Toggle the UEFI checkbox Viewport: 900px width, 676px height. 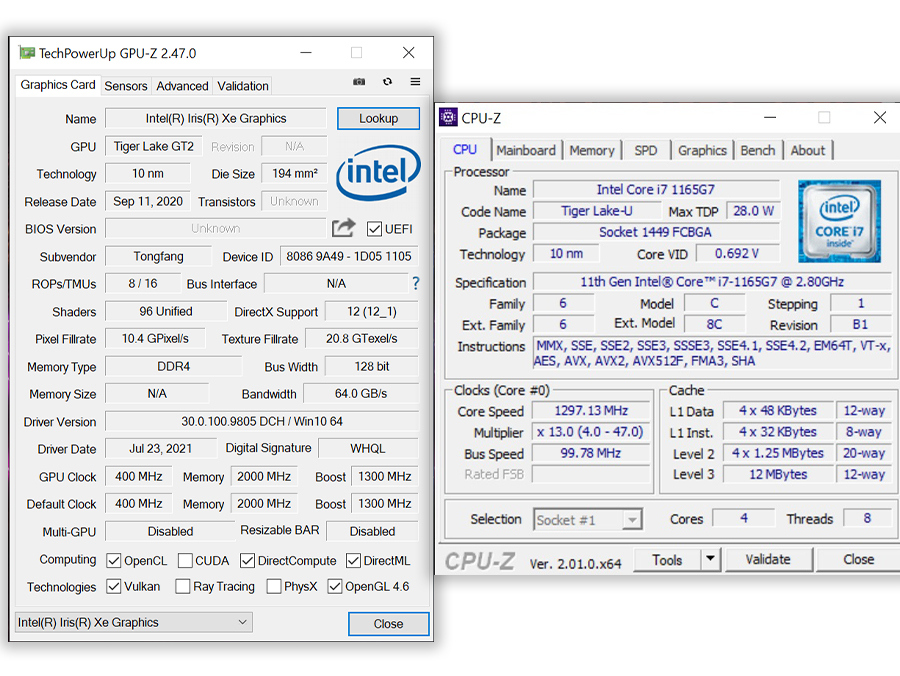click(374, 229)
